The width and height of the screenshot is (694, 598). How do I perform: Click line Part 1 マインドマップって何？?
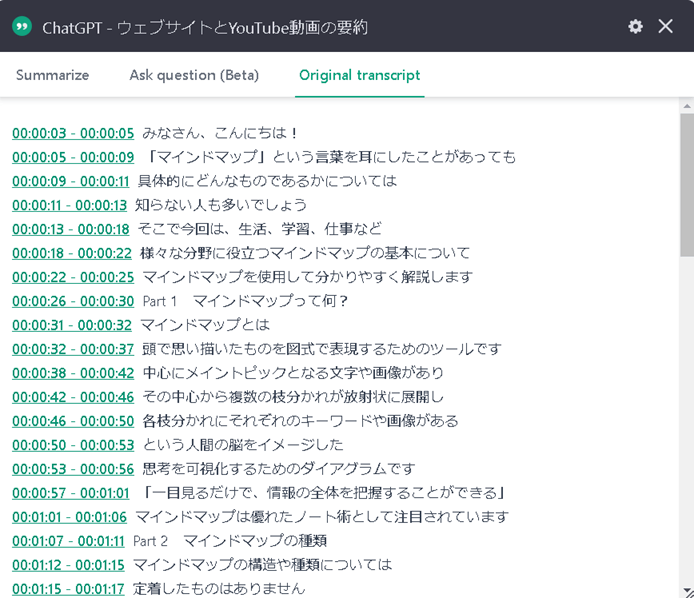246,301
